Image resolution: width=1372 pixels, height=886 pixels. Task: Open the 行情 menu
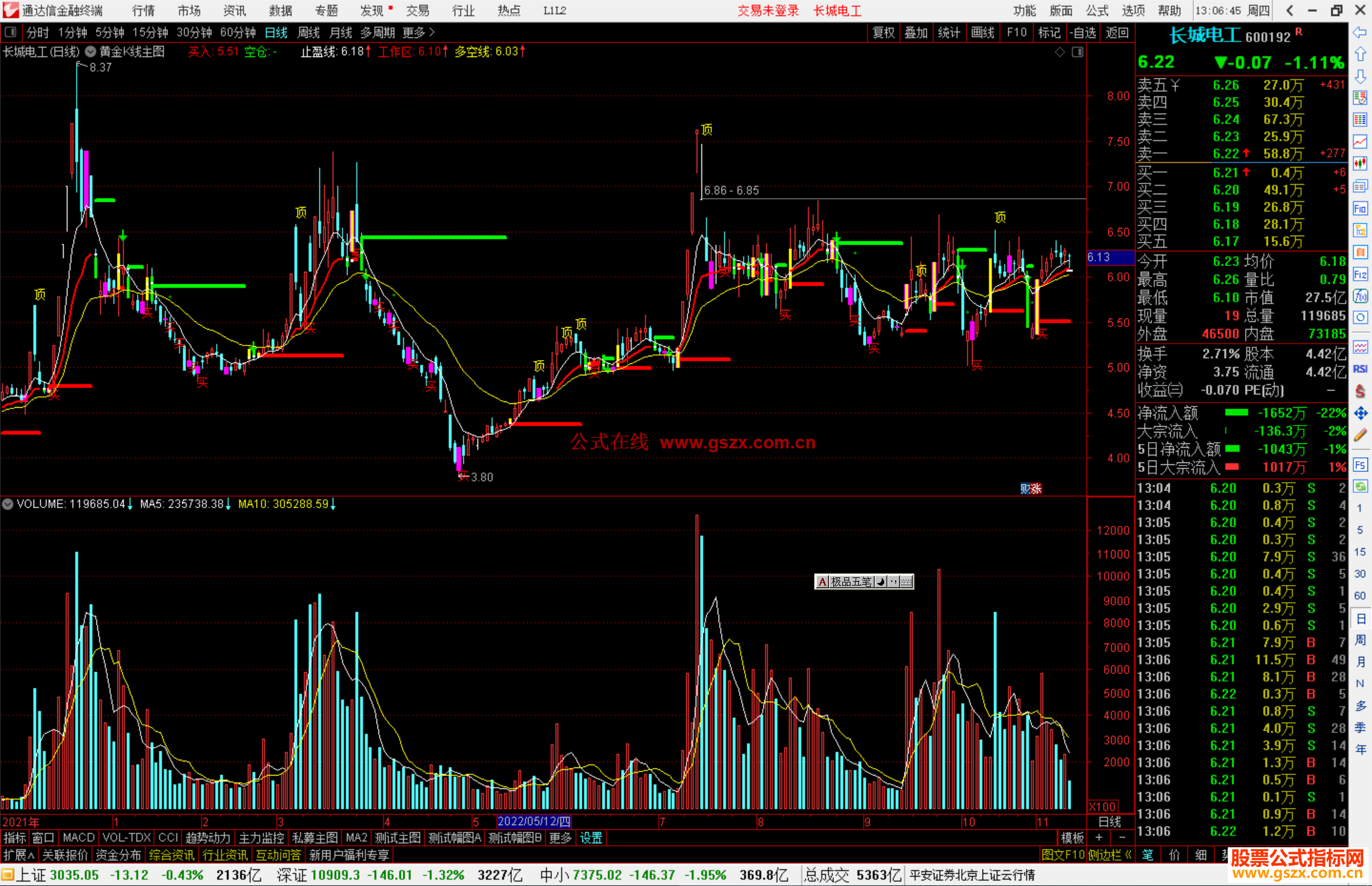click(x=143, y=10)
